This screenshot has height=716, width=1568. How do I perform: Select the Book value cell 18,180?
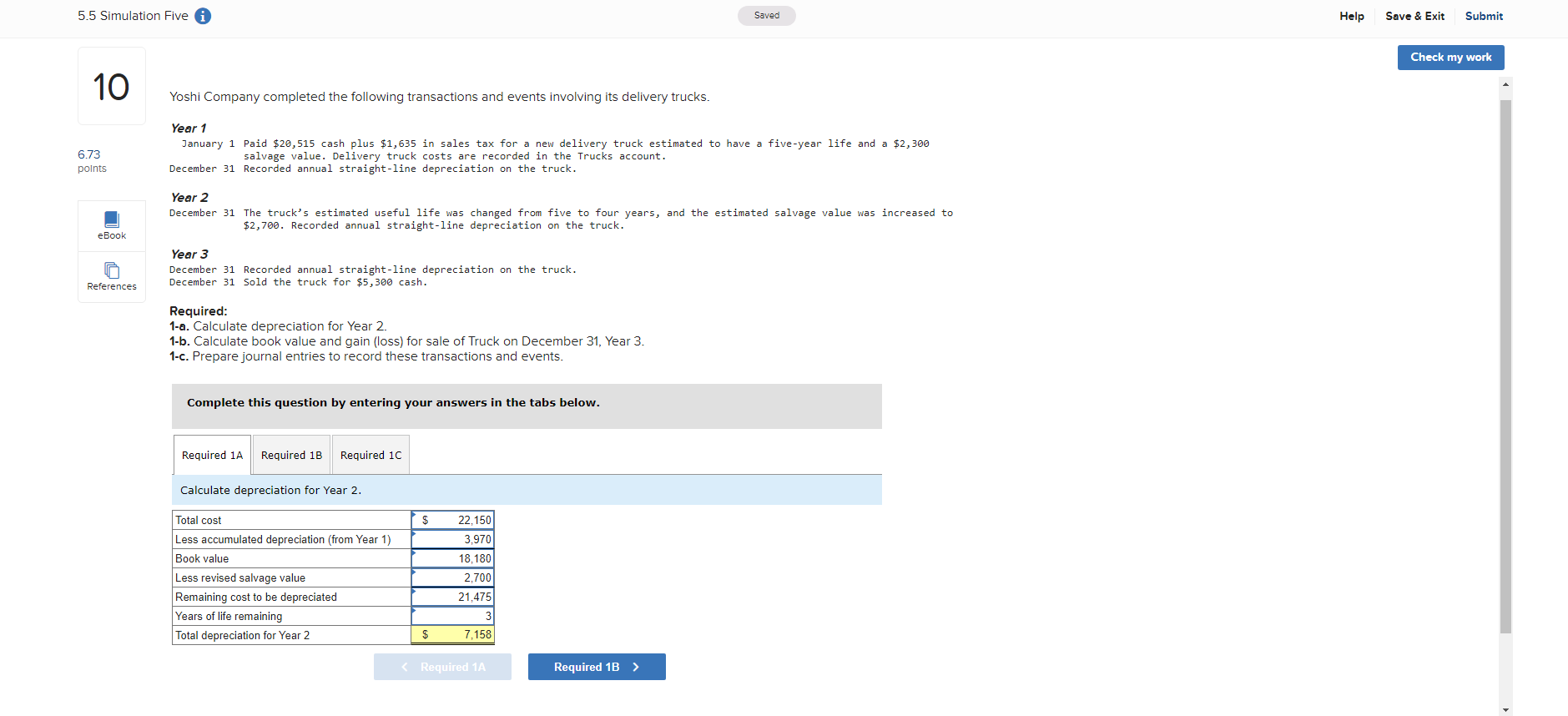point(452,558)
